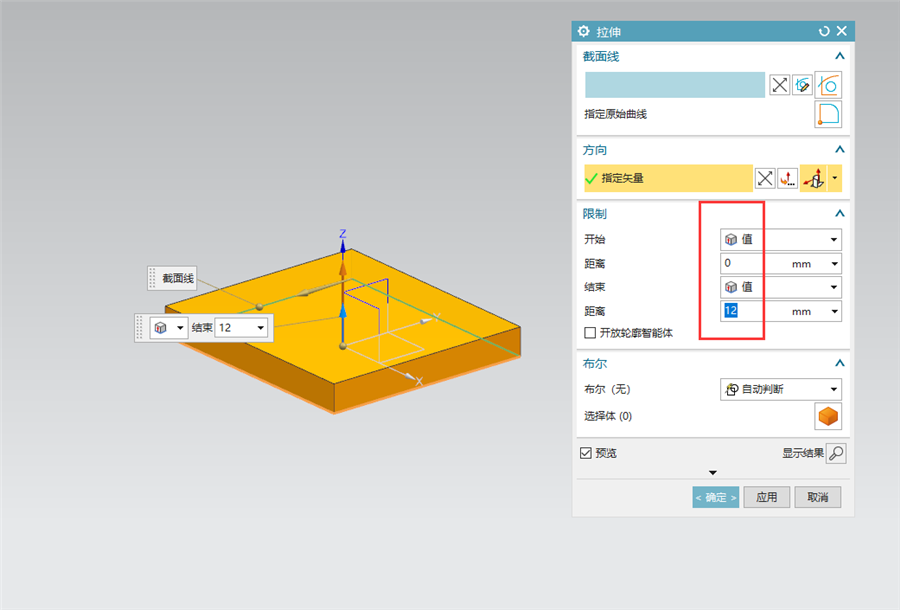Viewport: 900px width, 610px height.
Task: Click the inferred vector icon in 方向 row
Action: tap(814, 178)
